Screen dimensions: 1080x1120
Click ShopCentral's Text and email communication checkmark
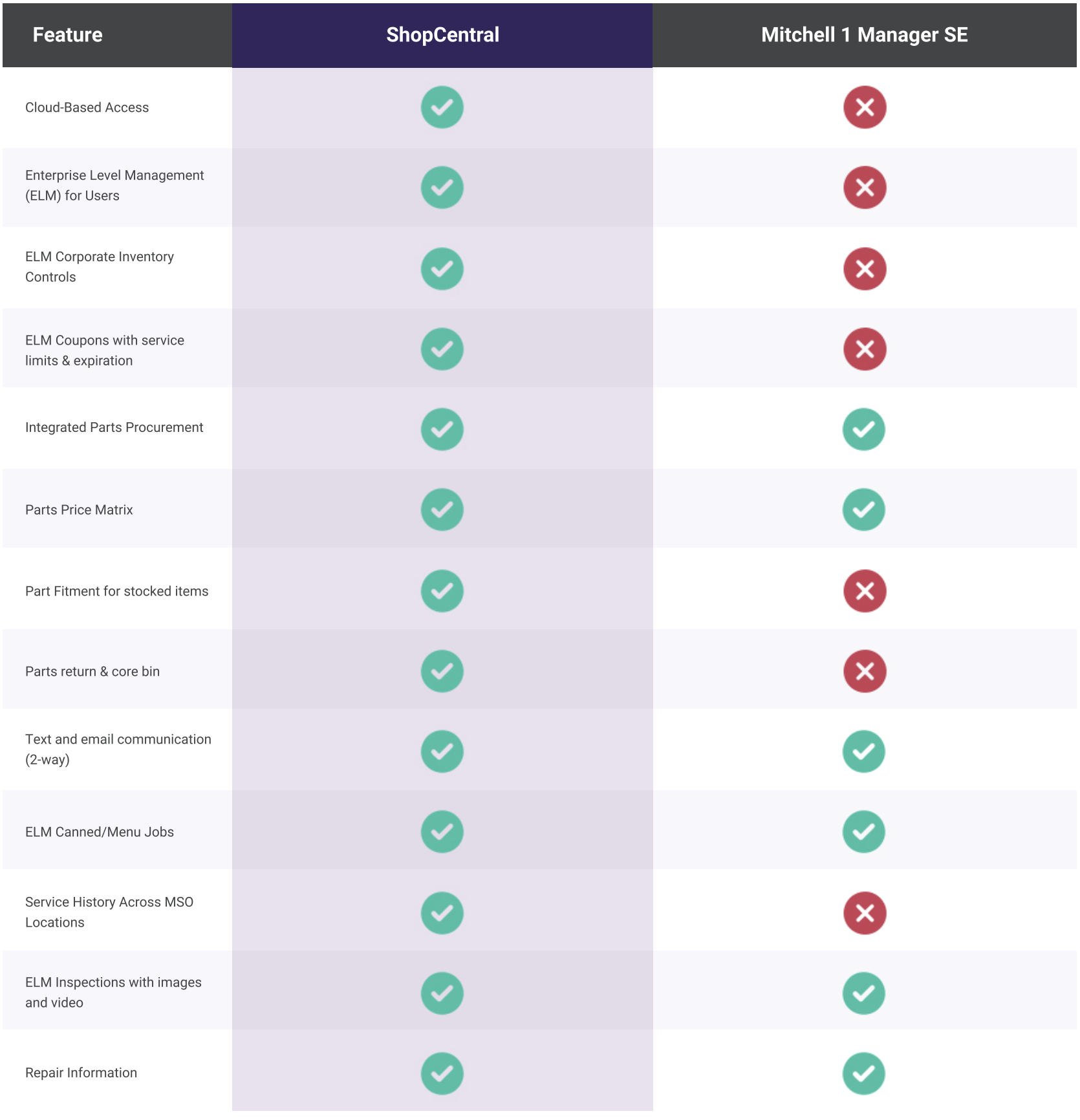point(442,751)
